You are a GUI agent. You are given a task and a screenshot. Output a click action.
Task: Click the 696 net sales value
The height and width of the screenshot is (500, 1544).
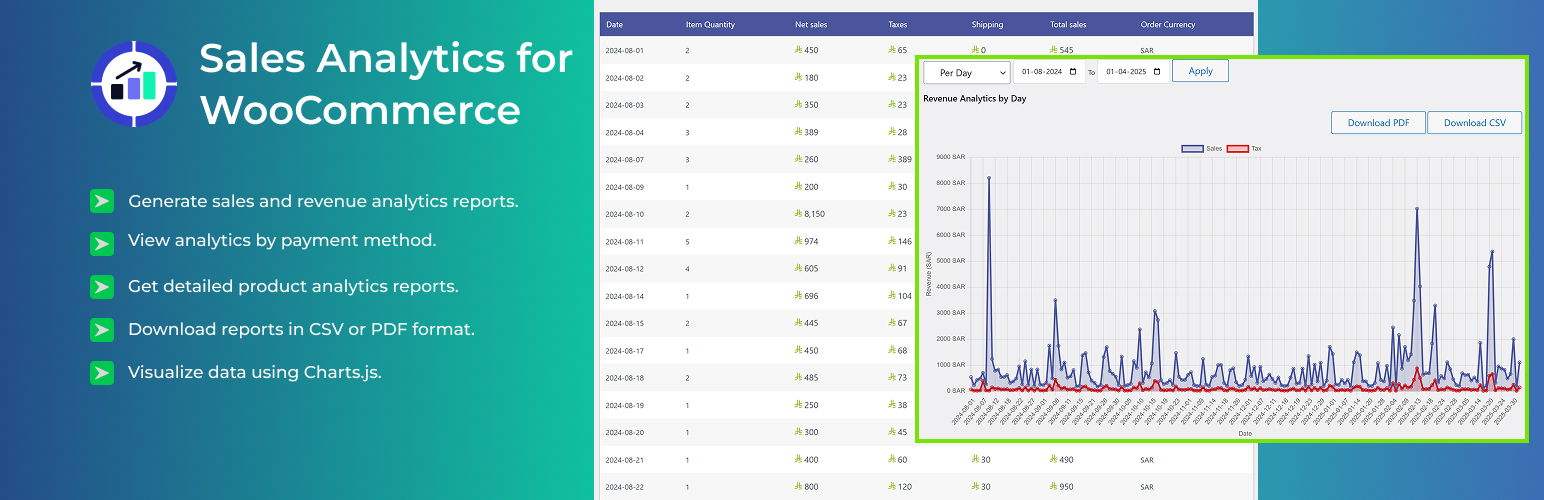click(806, 297)
